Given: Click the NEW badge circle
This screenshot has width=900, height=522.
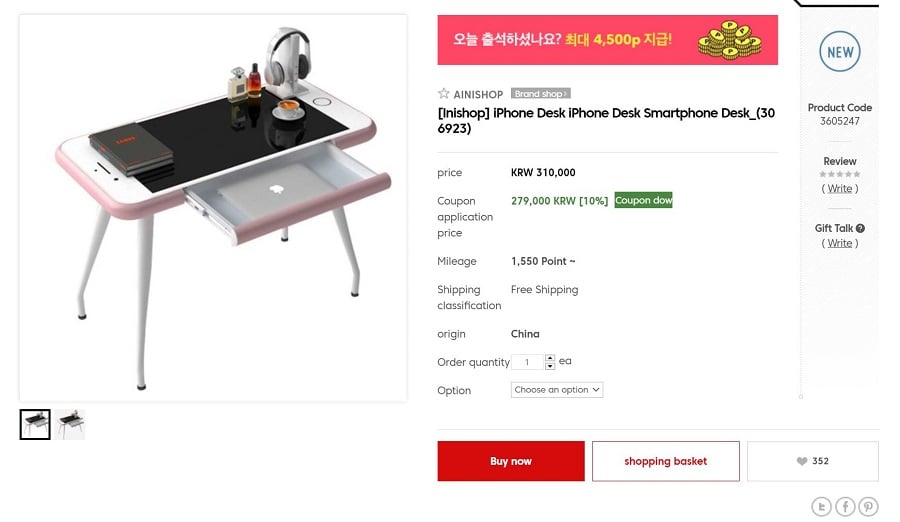Looking at the screenshot, I should click(840, 52).
